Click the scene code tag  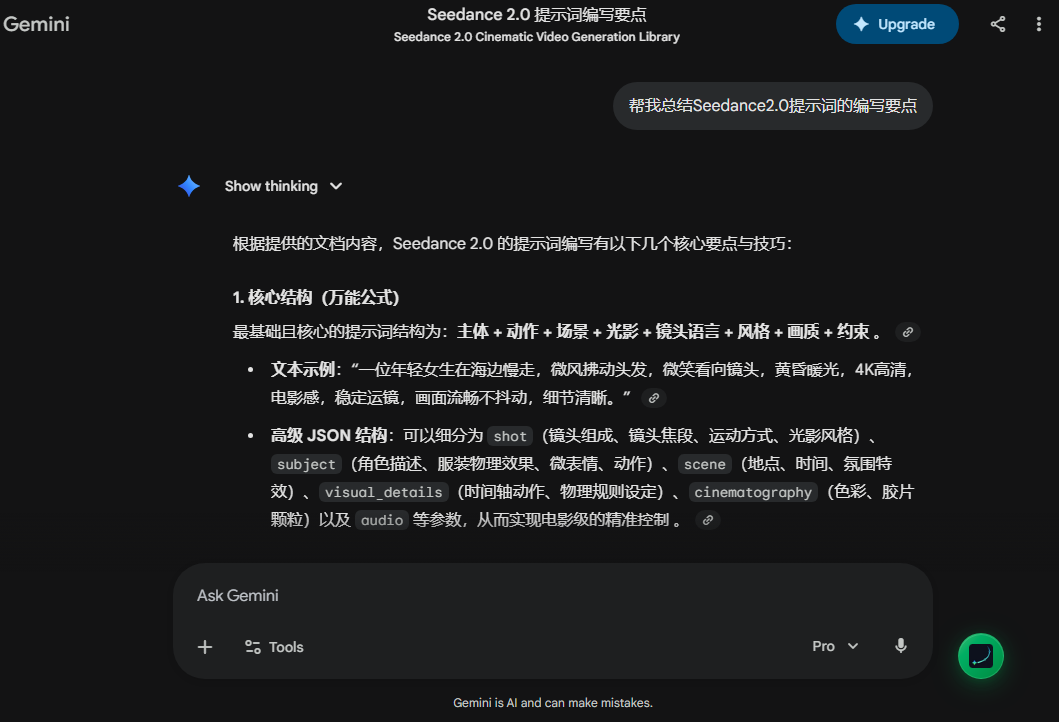pyautogui.click(x=704, y=465)
